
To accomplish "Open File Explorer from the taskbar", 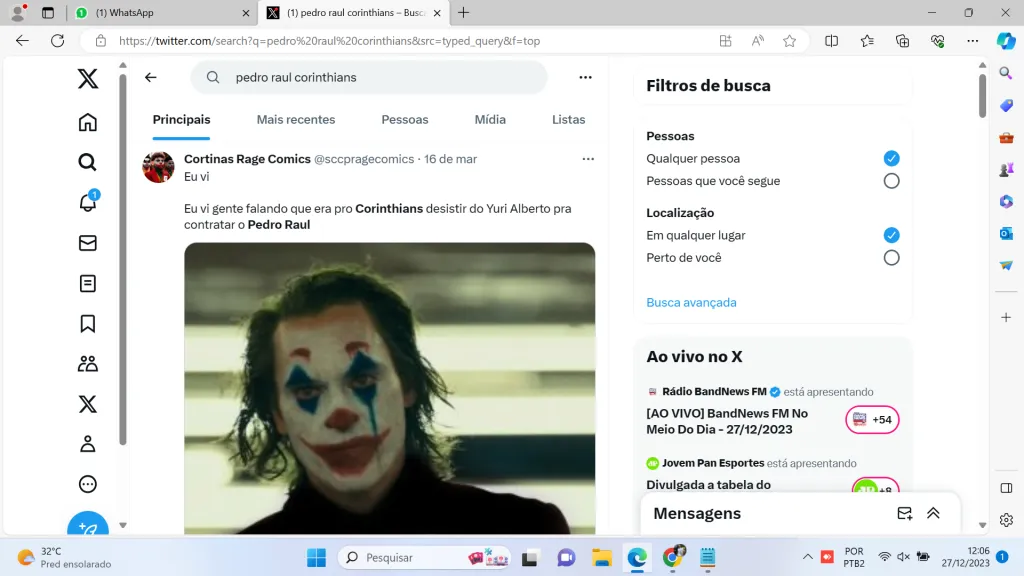I will coord(601,557).
